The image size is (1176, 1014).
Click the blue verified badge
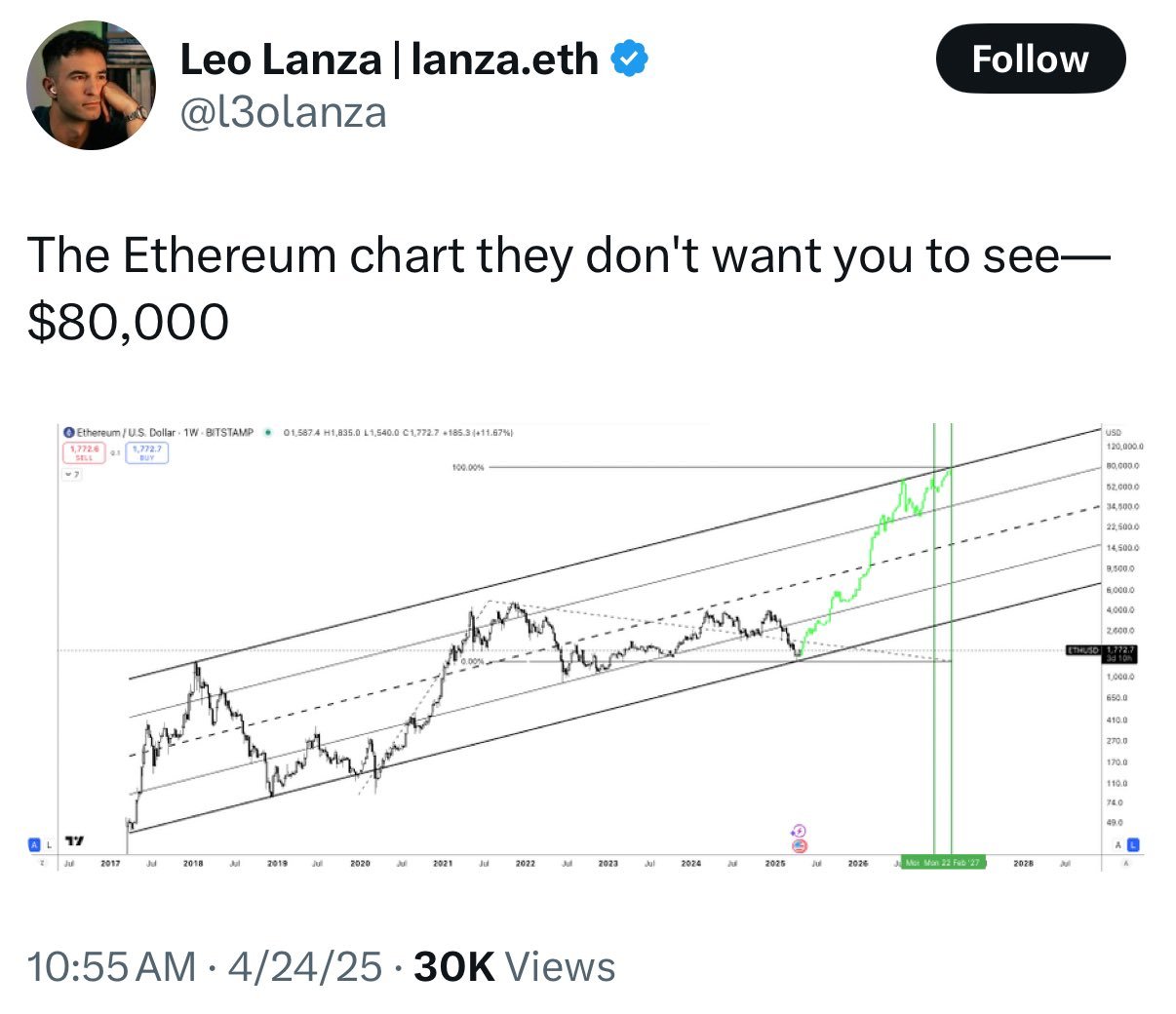click(x=629, y=59)
